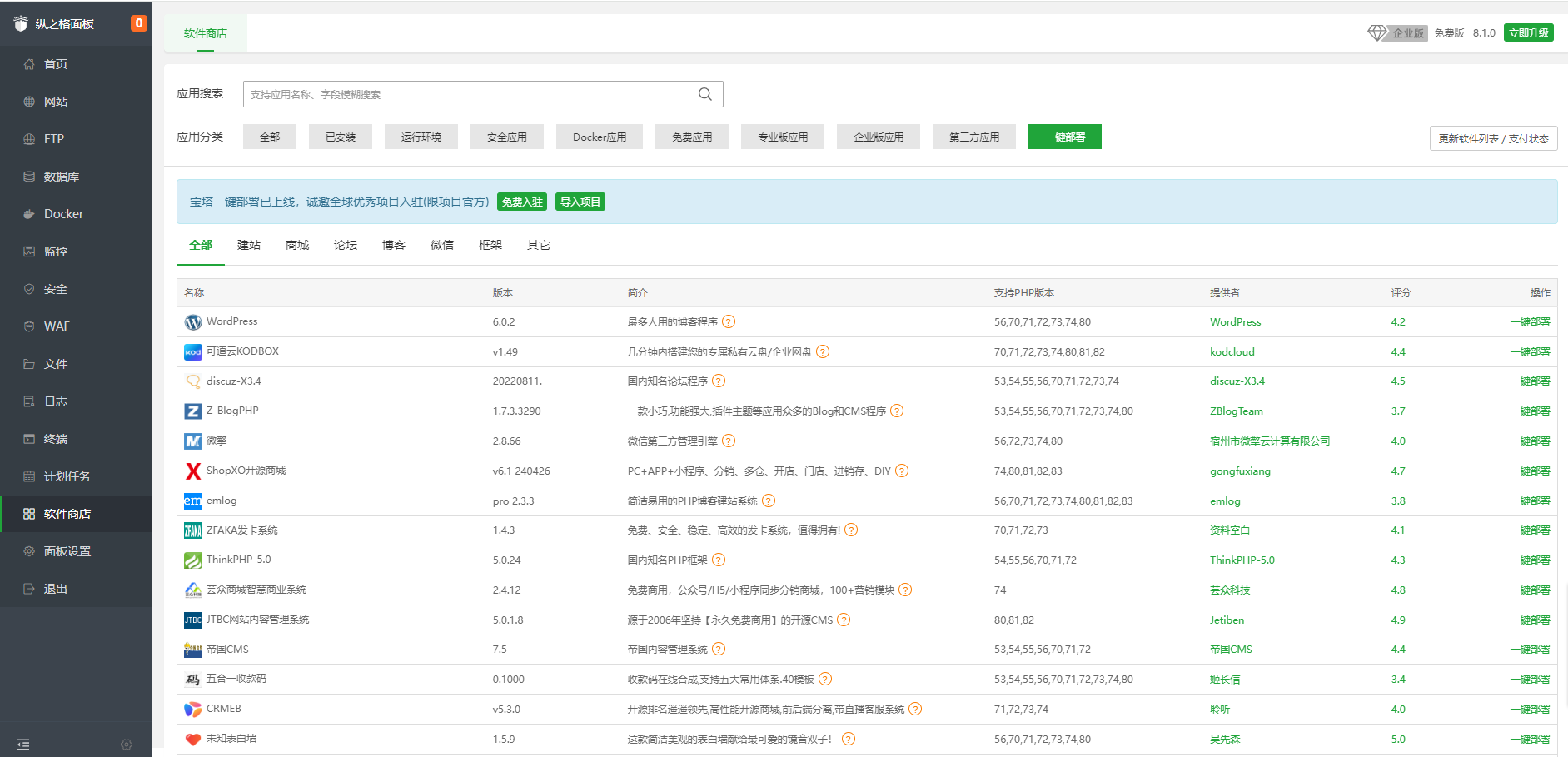Click 一键部署 link for emlog row
Image resolution: width=1568 pixels, height=757 pixels.
pyautogui.click(x=1531, y=501)
